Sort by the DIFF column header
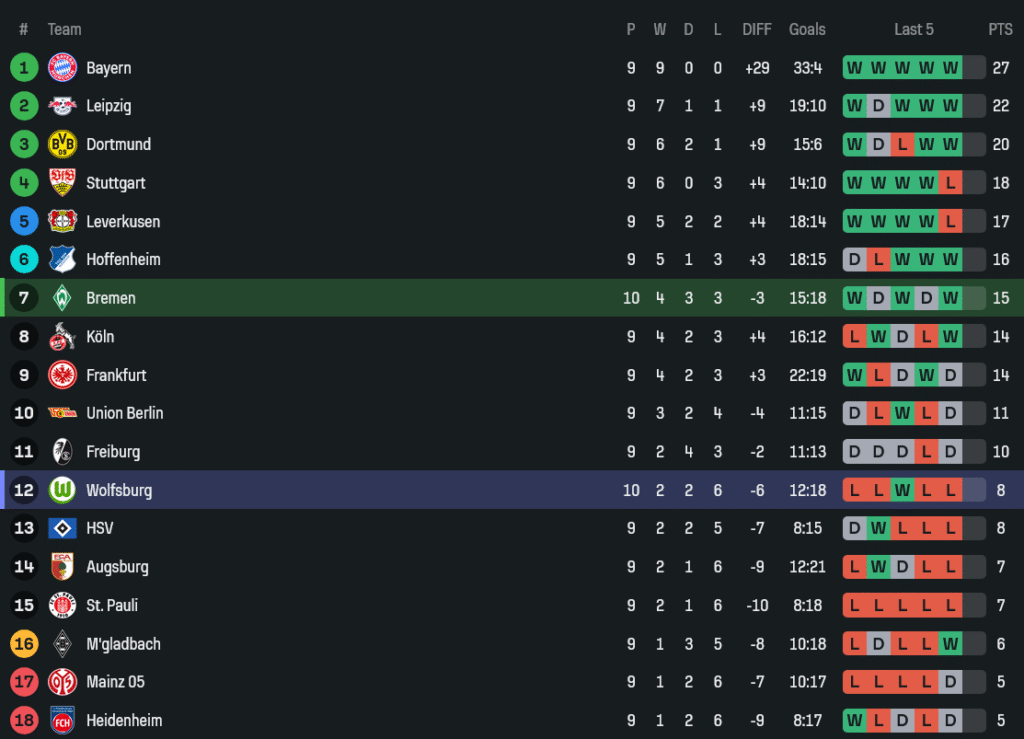The image size is (1024, 739). [x=757, y=29]
